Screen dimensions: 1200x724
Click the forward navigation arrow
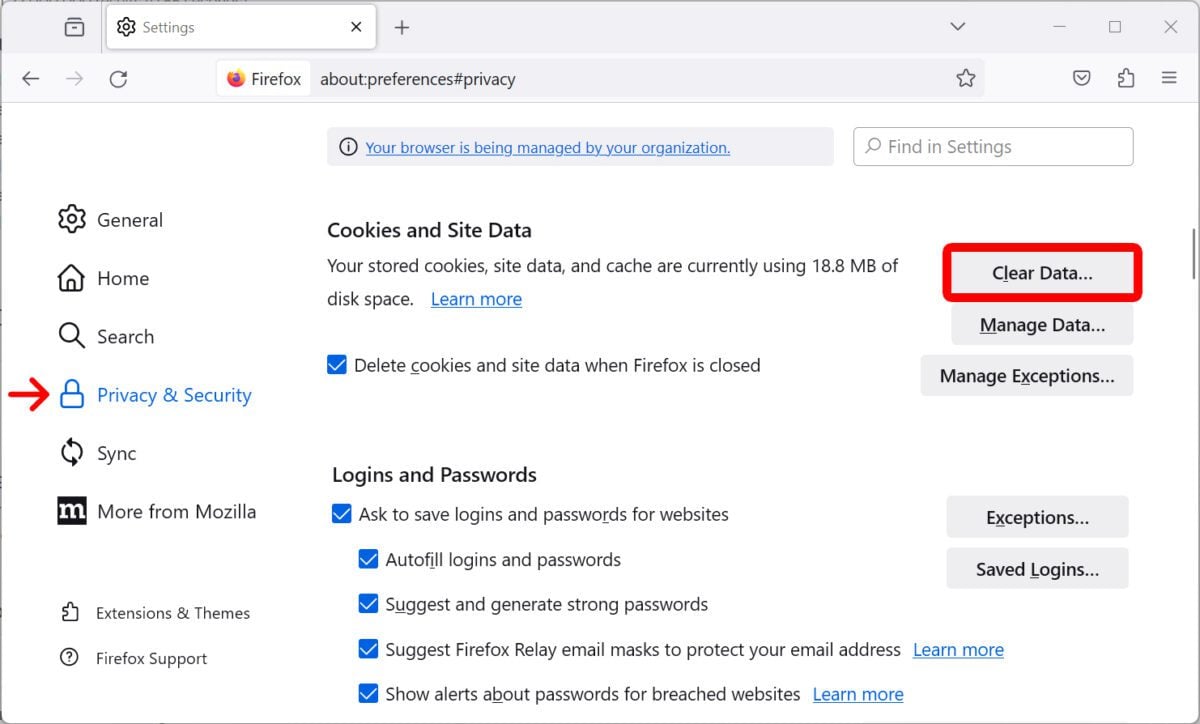[75, 78]
